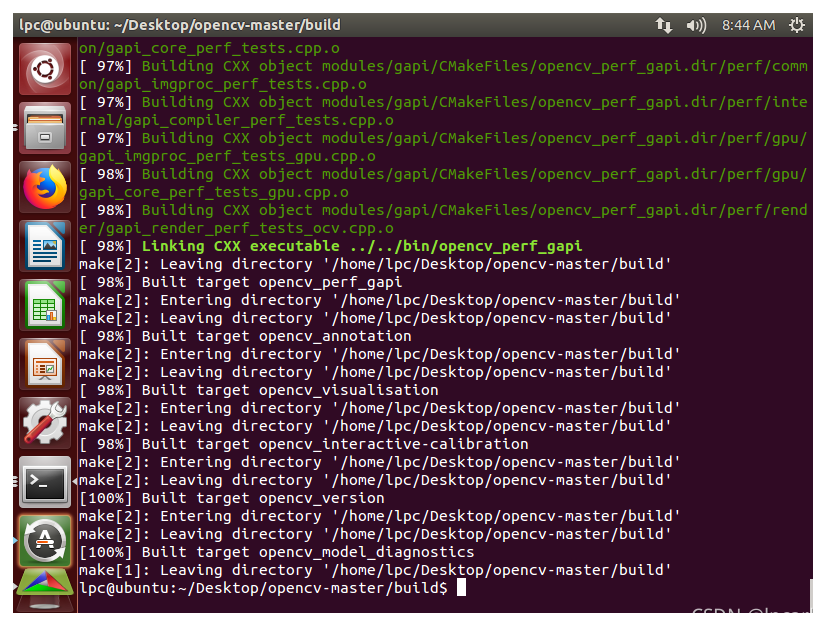The width and height of the screenshot is (829, 638).
Task: Open the 8:44 AM clock menu
Action: (x=748, y=25)
